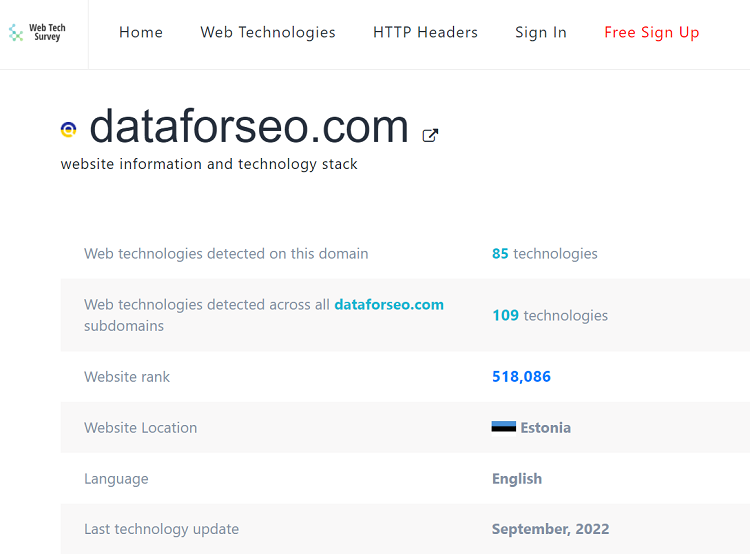Click the 'Language' row label
This screenshot has height=554, width=750.
pos(116,479)
